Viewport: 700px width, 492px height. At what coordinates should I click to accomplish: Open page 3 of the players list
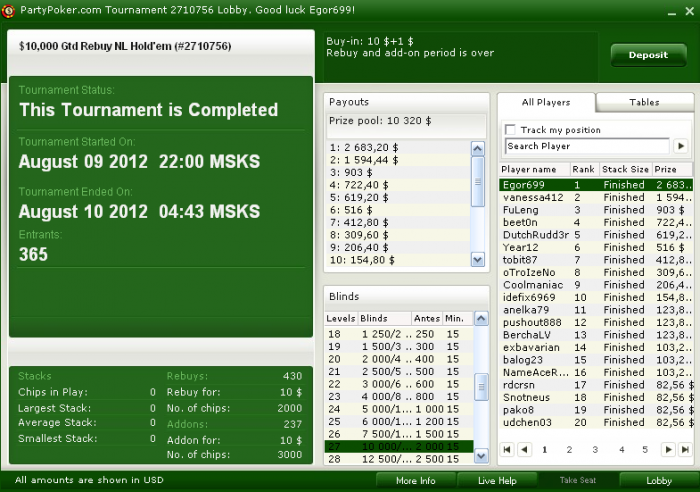coord(594,450)
